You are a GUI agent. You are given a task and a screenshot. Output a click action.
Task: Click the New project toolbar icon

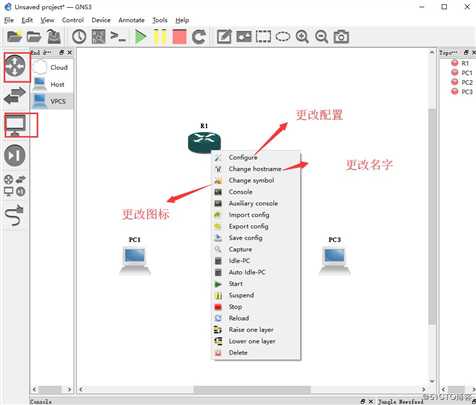point(14,36)
